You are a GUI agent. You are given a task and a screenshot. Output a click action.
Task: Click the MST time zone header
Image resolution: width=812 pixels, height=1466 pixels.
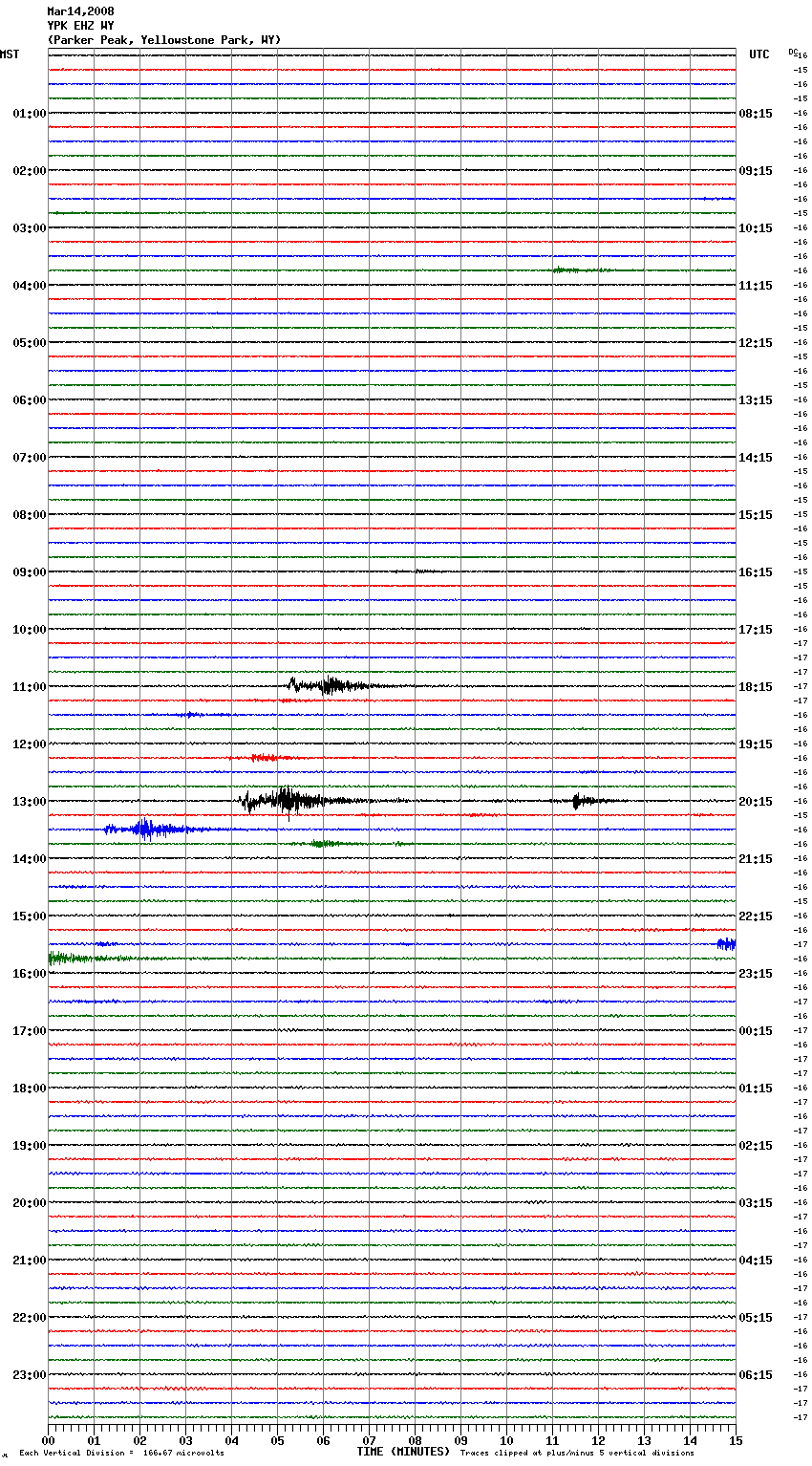(10, 54)
